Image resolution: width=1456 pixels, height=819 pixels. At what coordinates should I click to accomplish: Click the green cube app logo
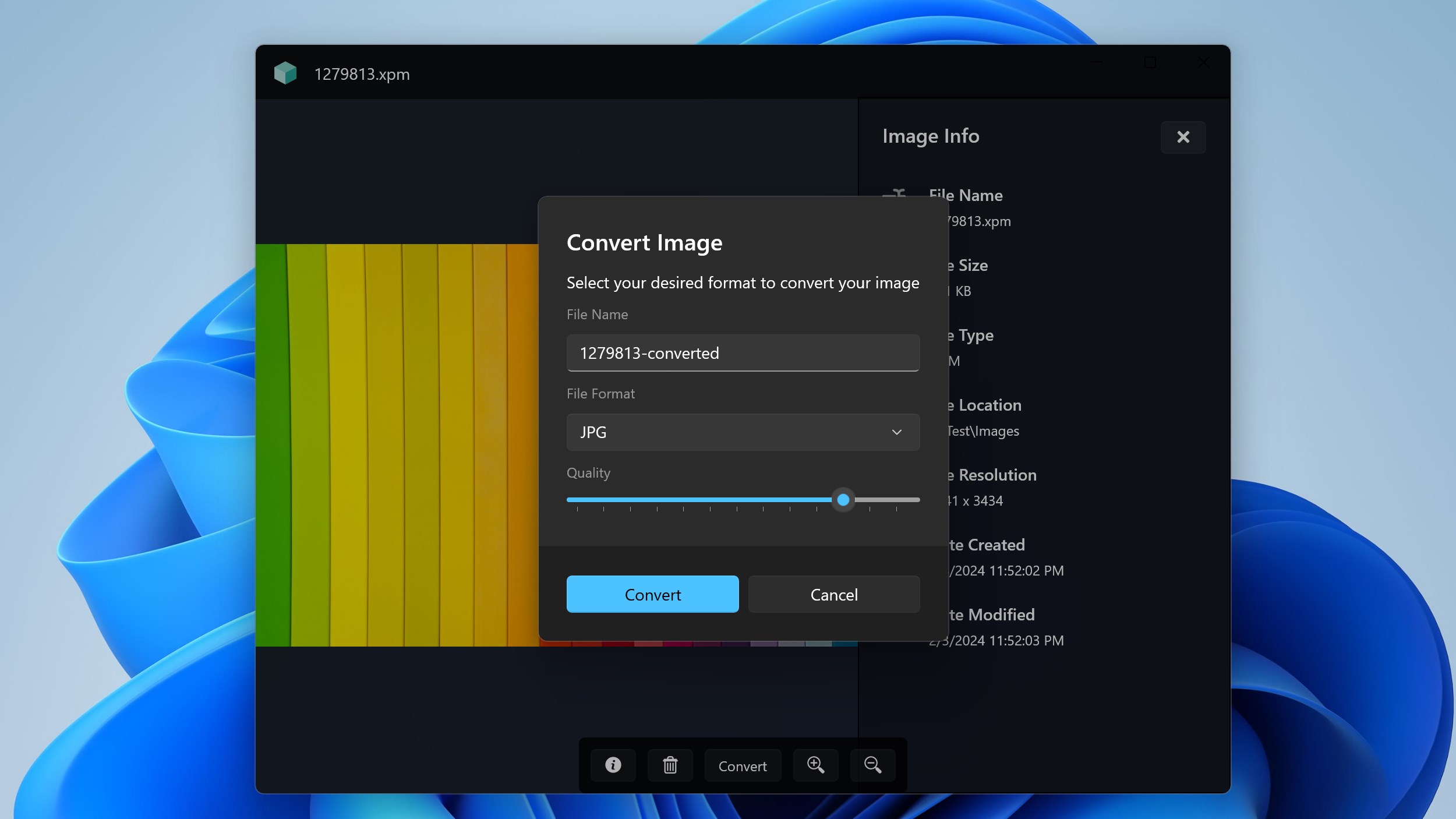point(285,73)
